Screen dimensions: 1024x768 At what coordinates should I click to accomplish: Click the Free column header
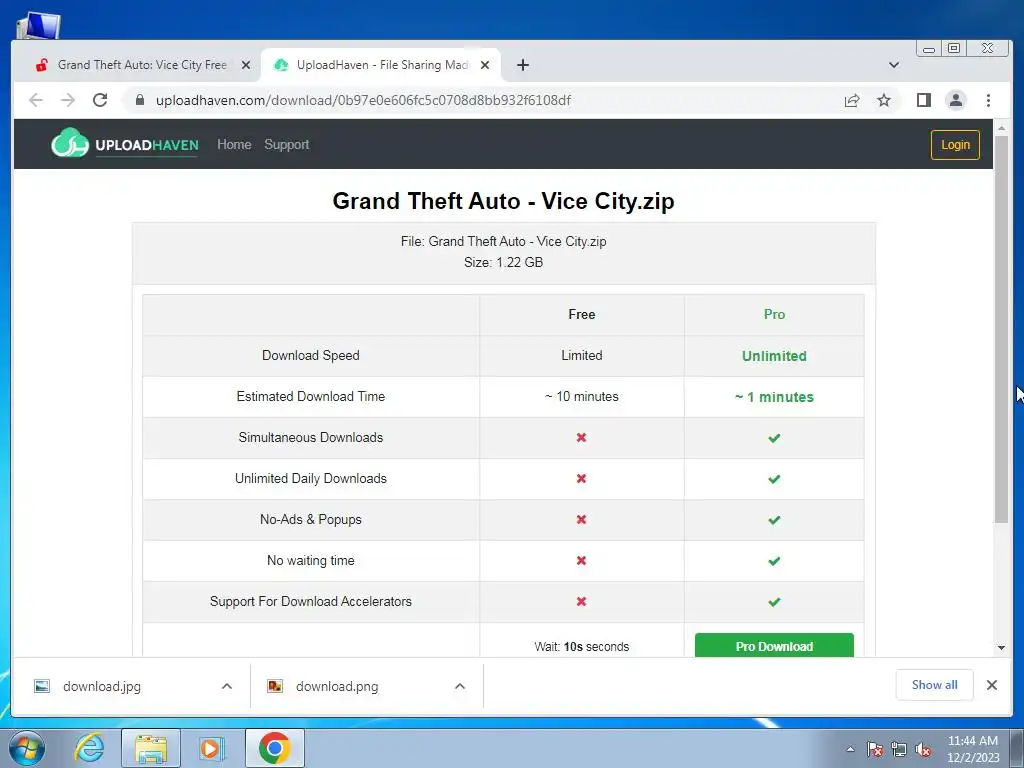pos(581,314)
